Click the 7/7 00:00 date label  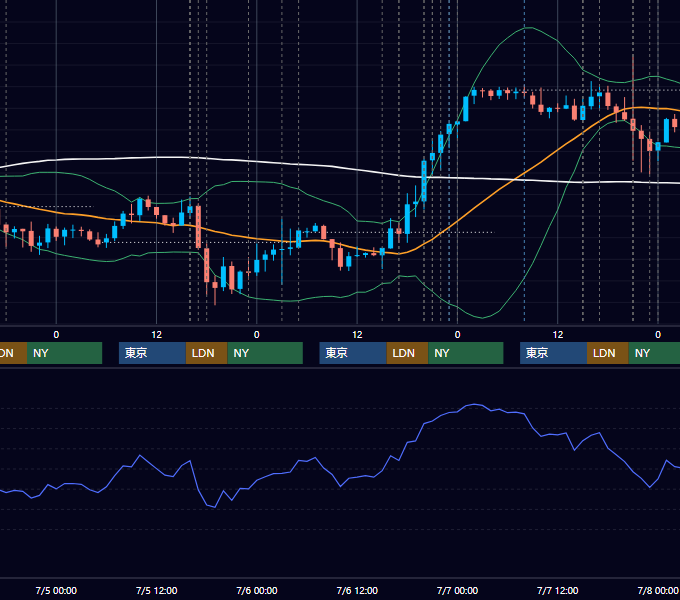(x=457, y=590)
